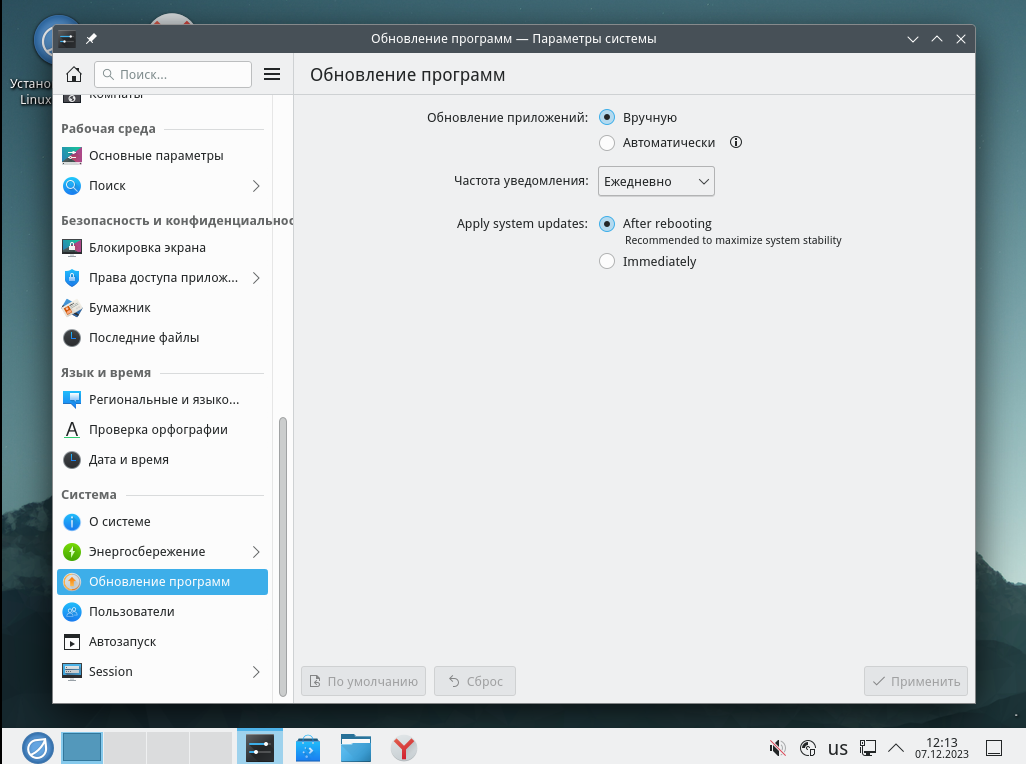Click the clock icon for Последние файлы

click(x=72, y=338)
